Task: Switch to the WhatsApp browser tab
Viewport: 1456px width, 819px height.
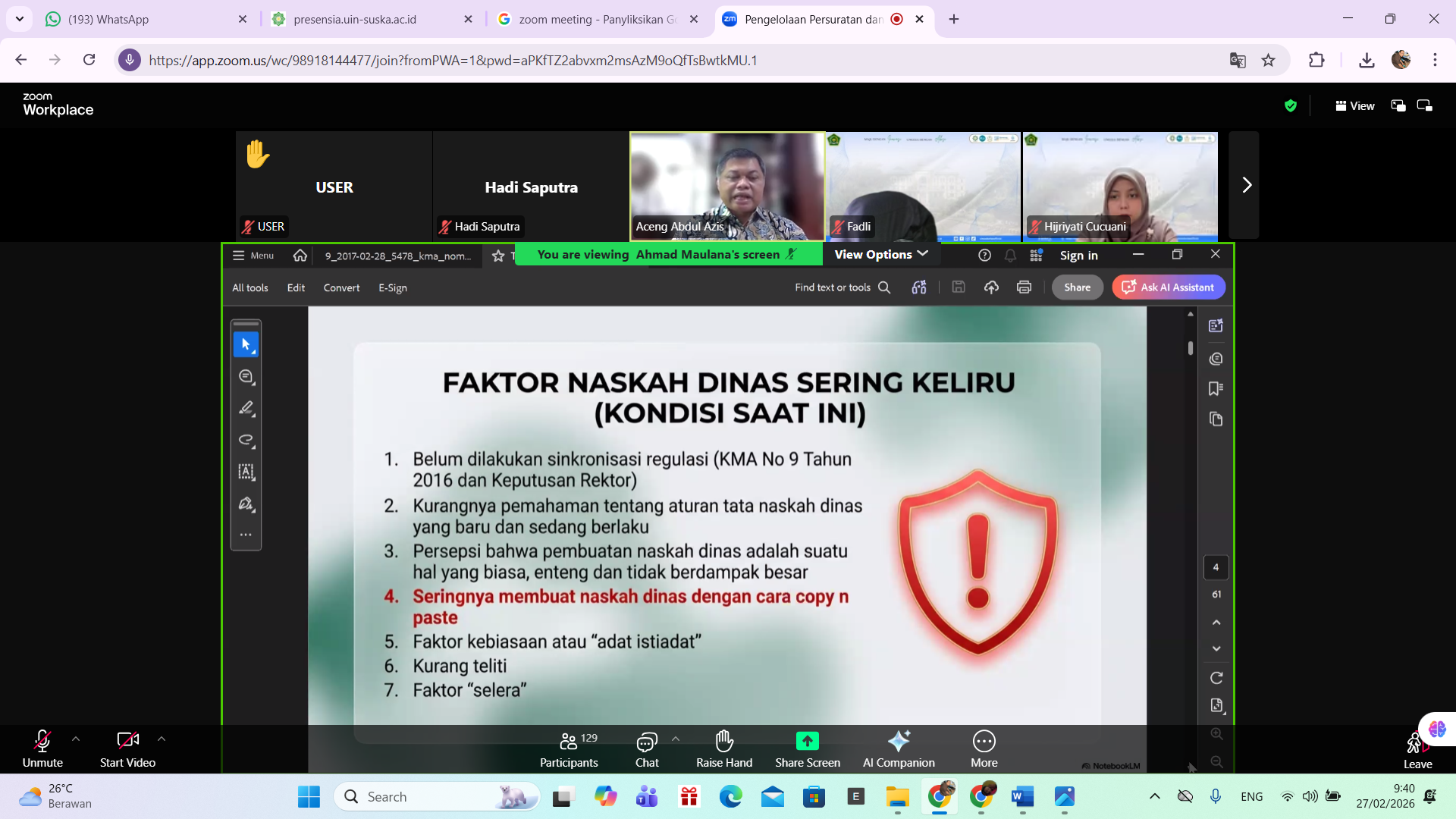Action: pos(108,20)
